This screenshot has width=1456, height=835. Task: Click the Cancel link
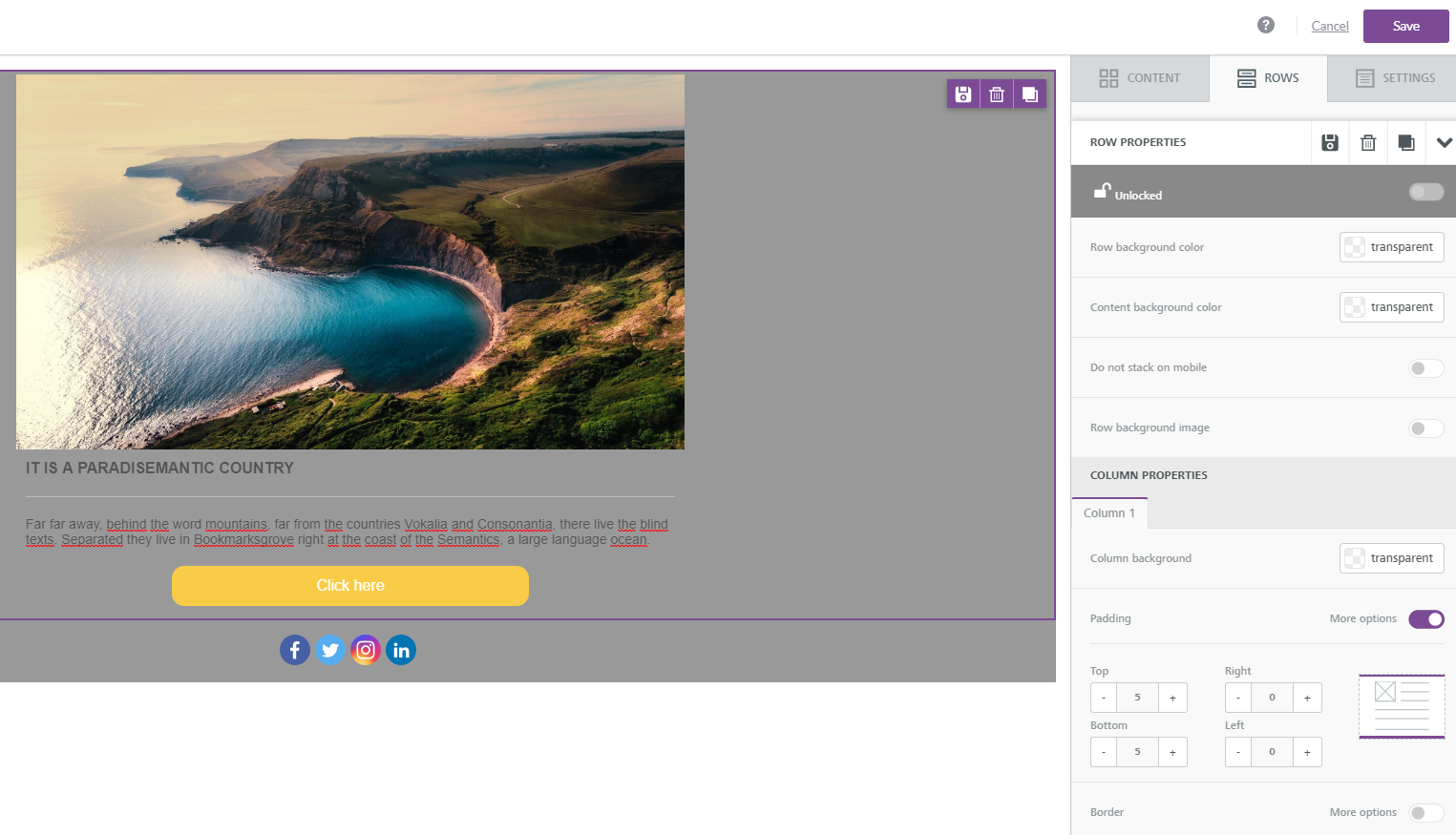point(1330,26)
